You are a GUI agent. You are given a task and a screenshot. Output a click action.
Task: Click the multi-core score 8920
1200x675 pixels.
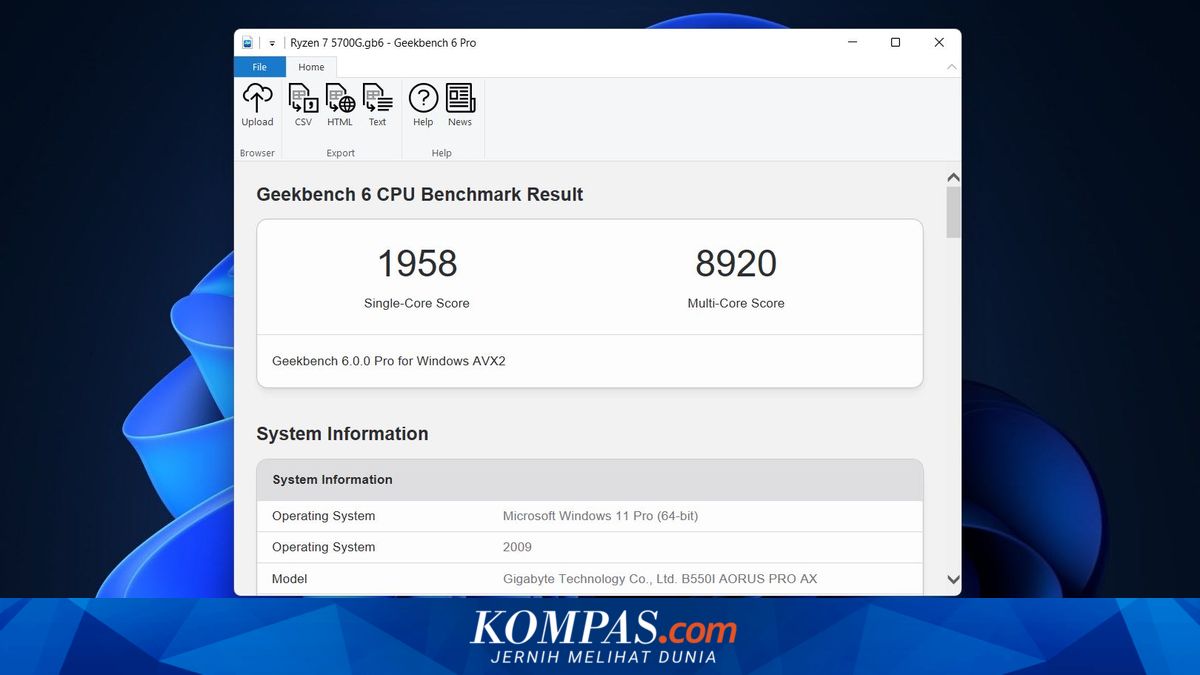[x=736, y=264]
